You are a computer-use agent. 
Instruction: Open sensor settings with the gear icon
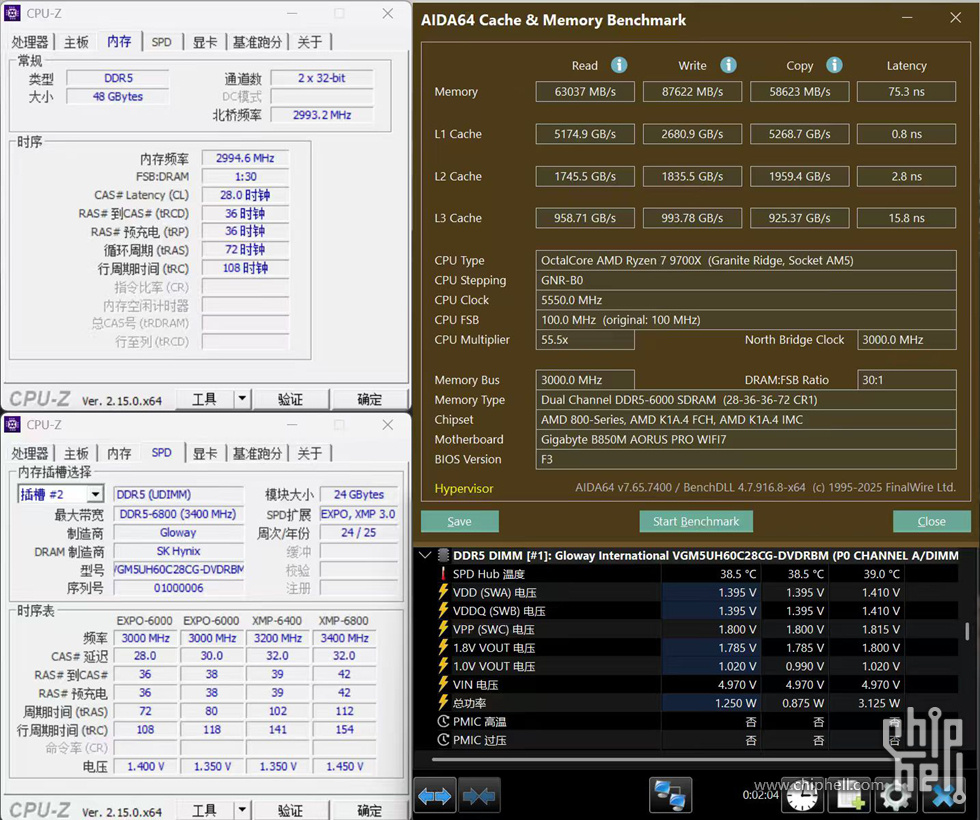[897, 796]
